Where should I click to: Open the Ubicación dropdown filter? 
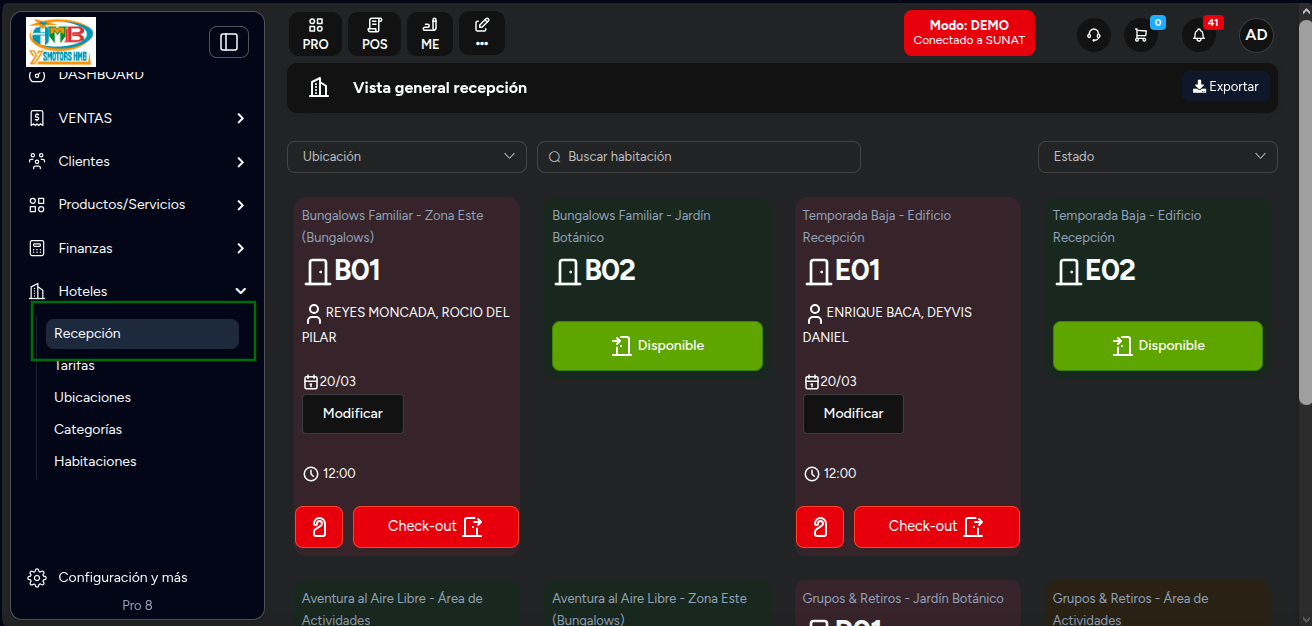point(407,157)
